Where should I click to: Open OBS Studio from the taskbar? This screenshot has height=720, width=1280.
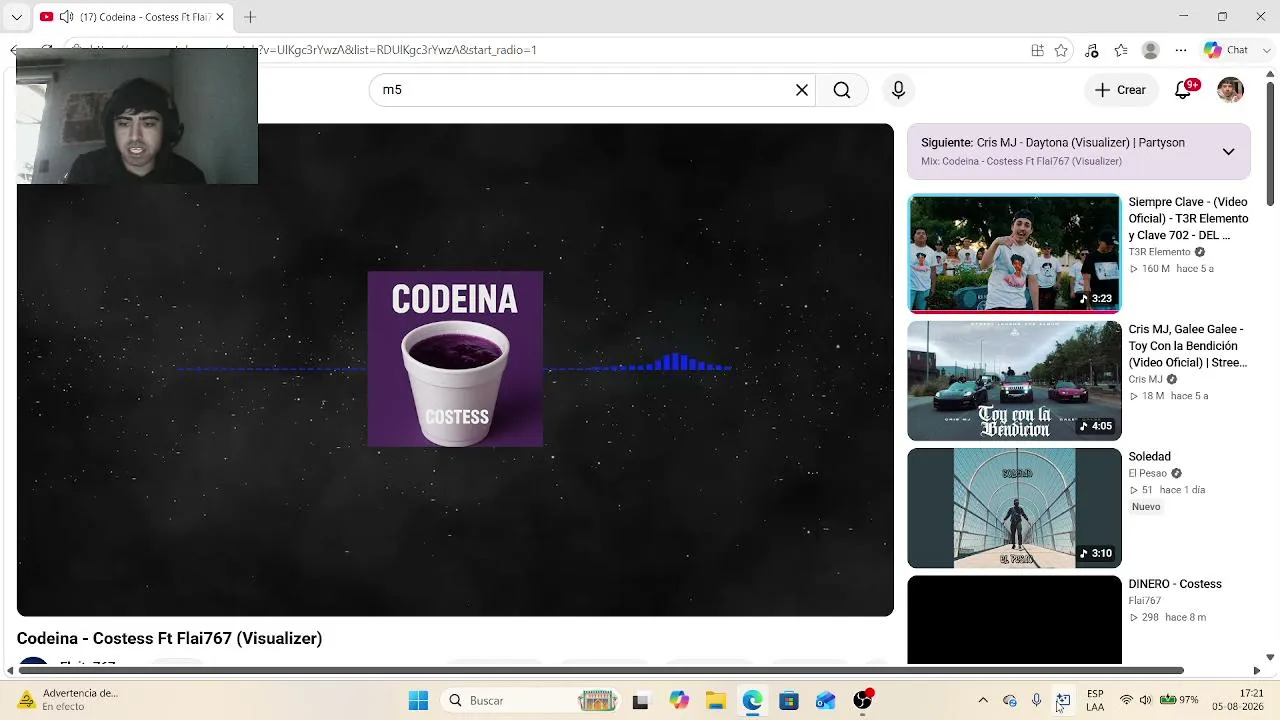click(x=862, y=700)
